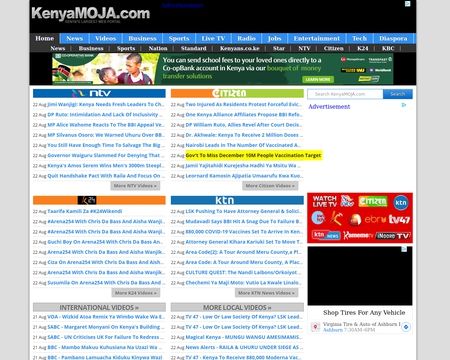Click the More NTV Videos button
The image size is (450, 360).
click(135, 186)
